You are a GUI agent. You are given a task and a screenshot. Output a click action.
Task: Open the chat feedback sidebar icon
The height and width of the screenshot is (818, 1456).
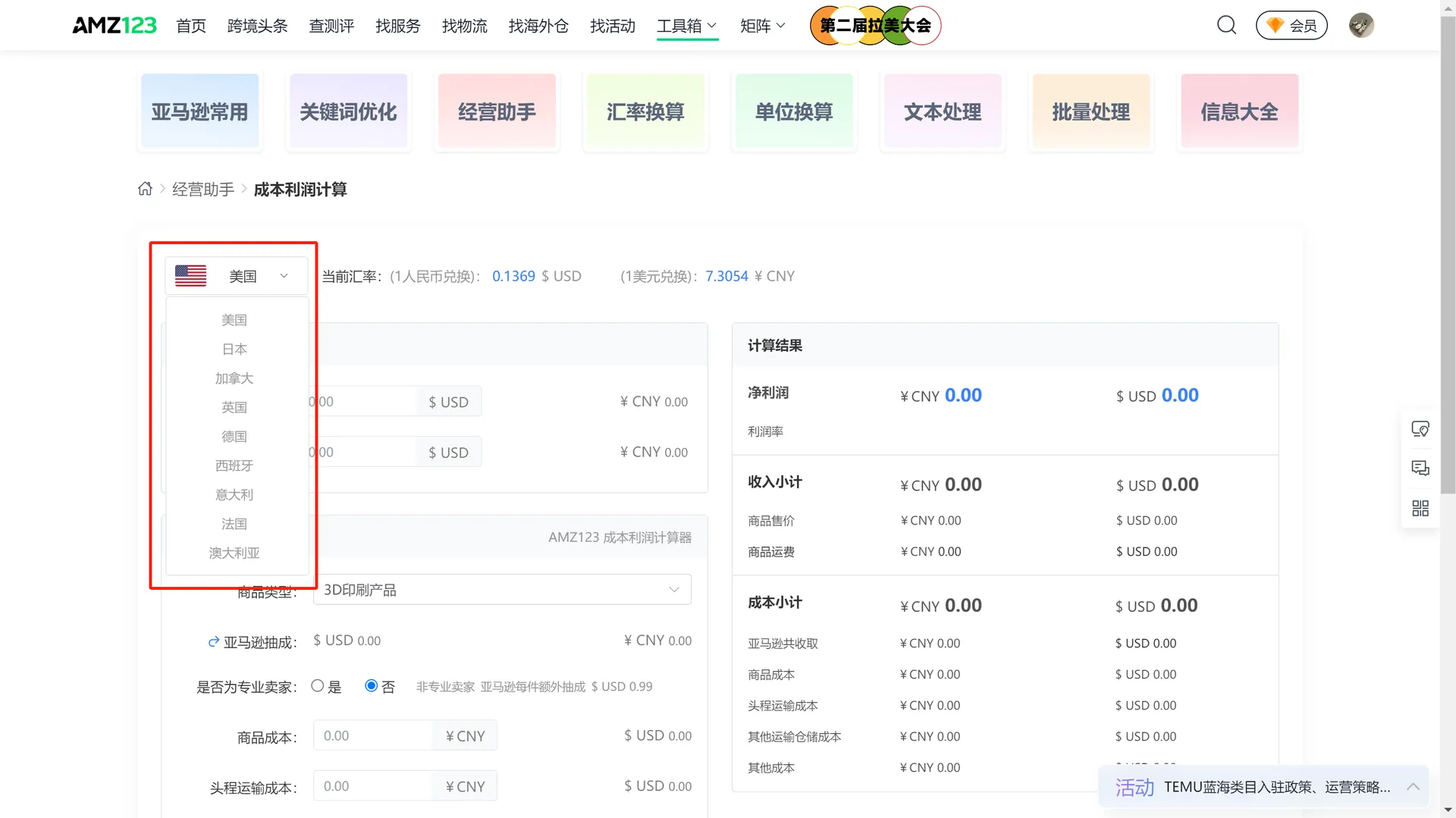coord(1420,469)
